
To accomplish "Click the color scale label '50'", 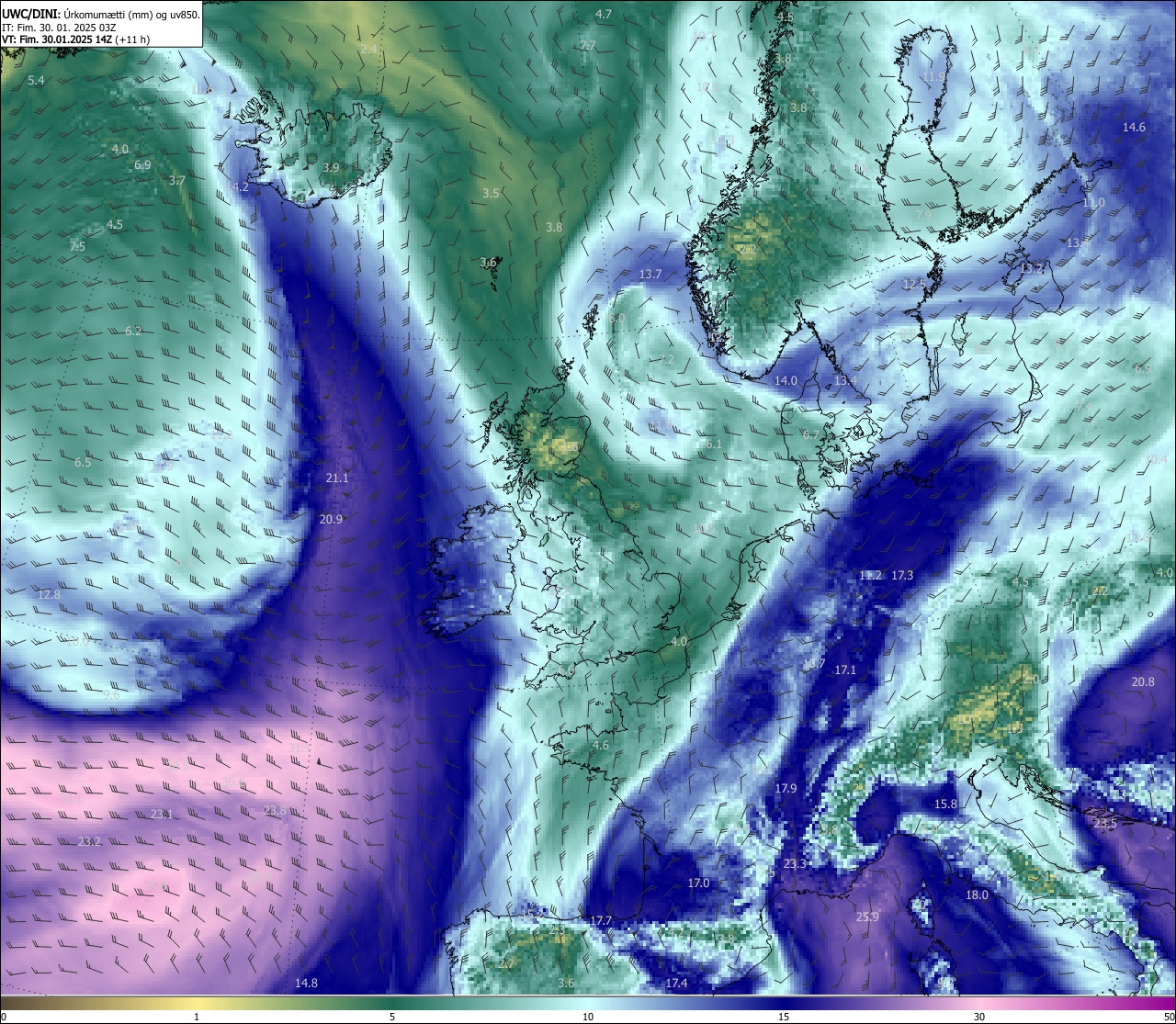I will 1169,1017.
